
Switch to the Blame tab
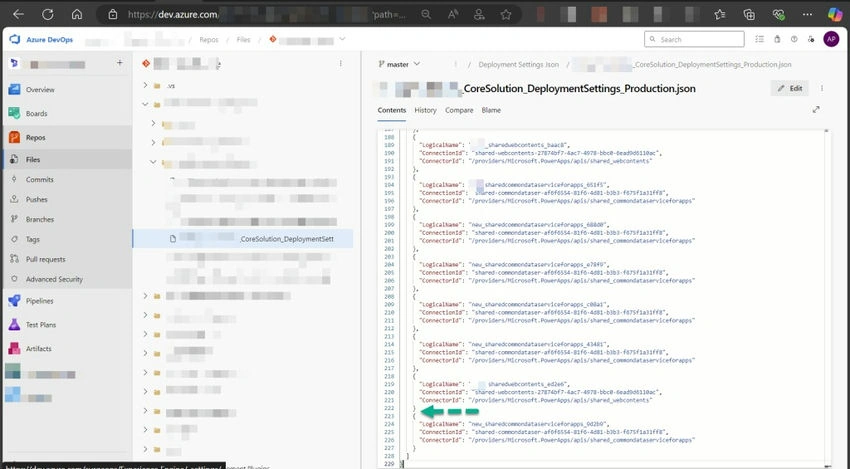tap(491, 110)
